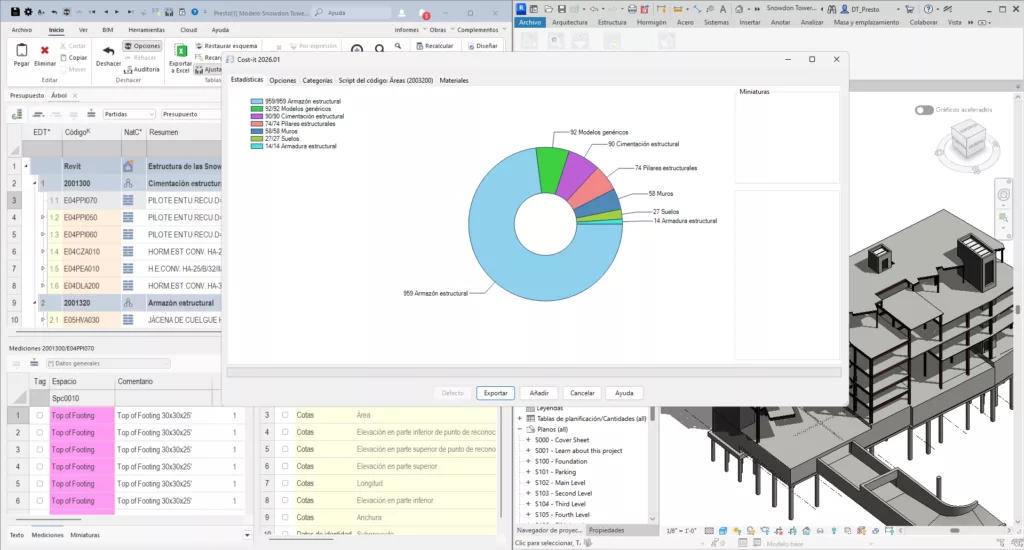Open the Presupuesto combo box

[191, 114]
